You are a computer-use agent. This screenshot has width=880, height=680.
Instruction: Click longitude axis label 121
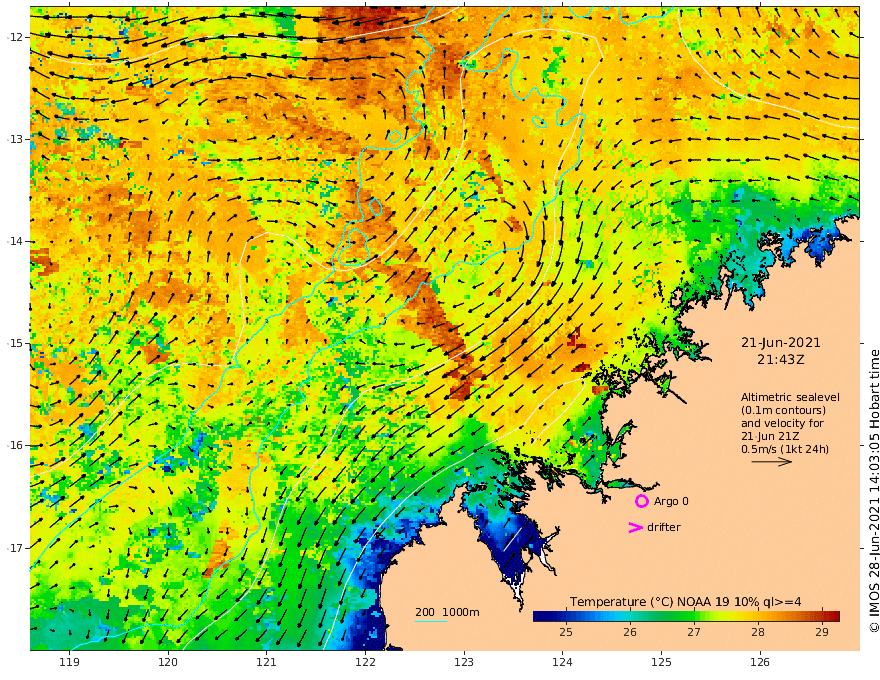(267, 662)
